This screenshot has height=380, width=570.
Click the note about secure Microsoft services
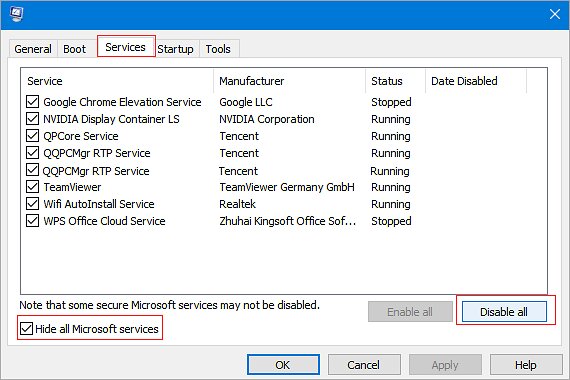click(x=169, y=305)
